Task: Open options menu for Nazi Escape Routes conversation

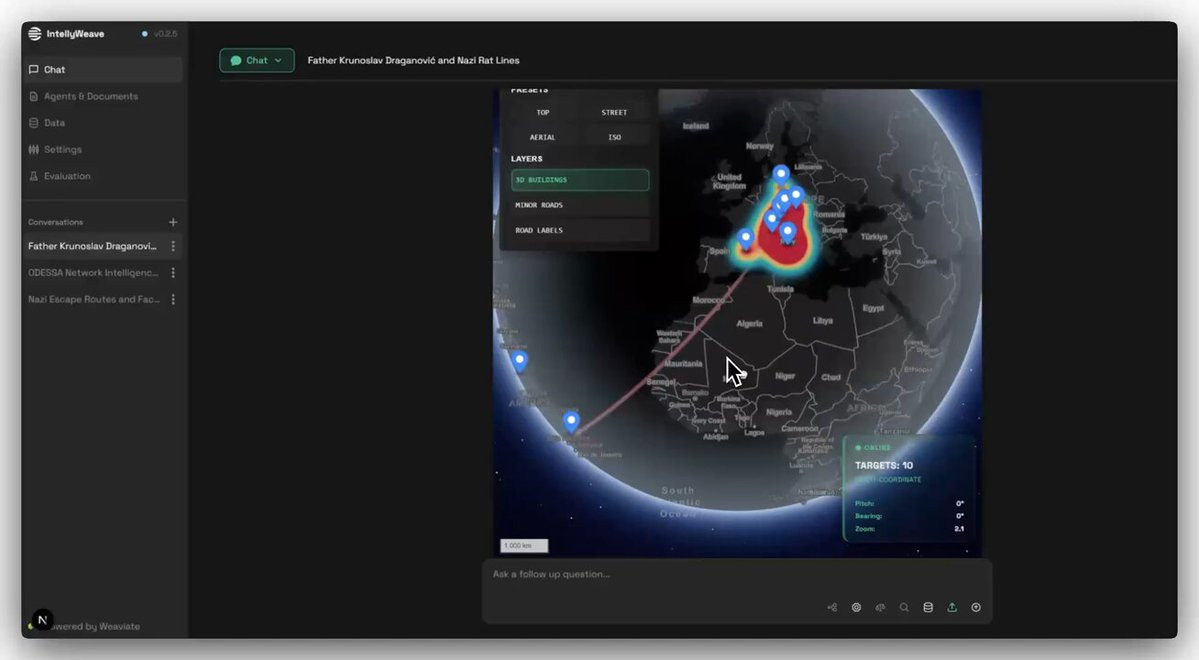Action: click(173, 299)
